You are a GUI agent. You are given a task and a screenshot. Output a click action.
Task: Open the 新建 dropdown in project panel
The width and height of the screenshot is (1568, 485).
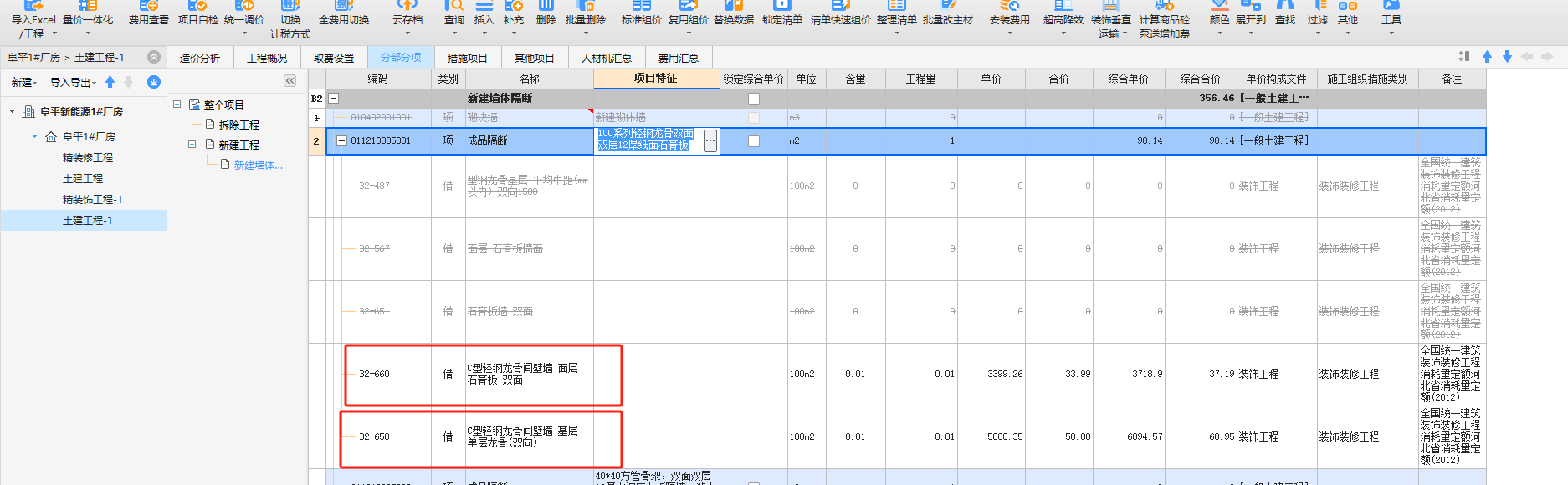[24, 83]
